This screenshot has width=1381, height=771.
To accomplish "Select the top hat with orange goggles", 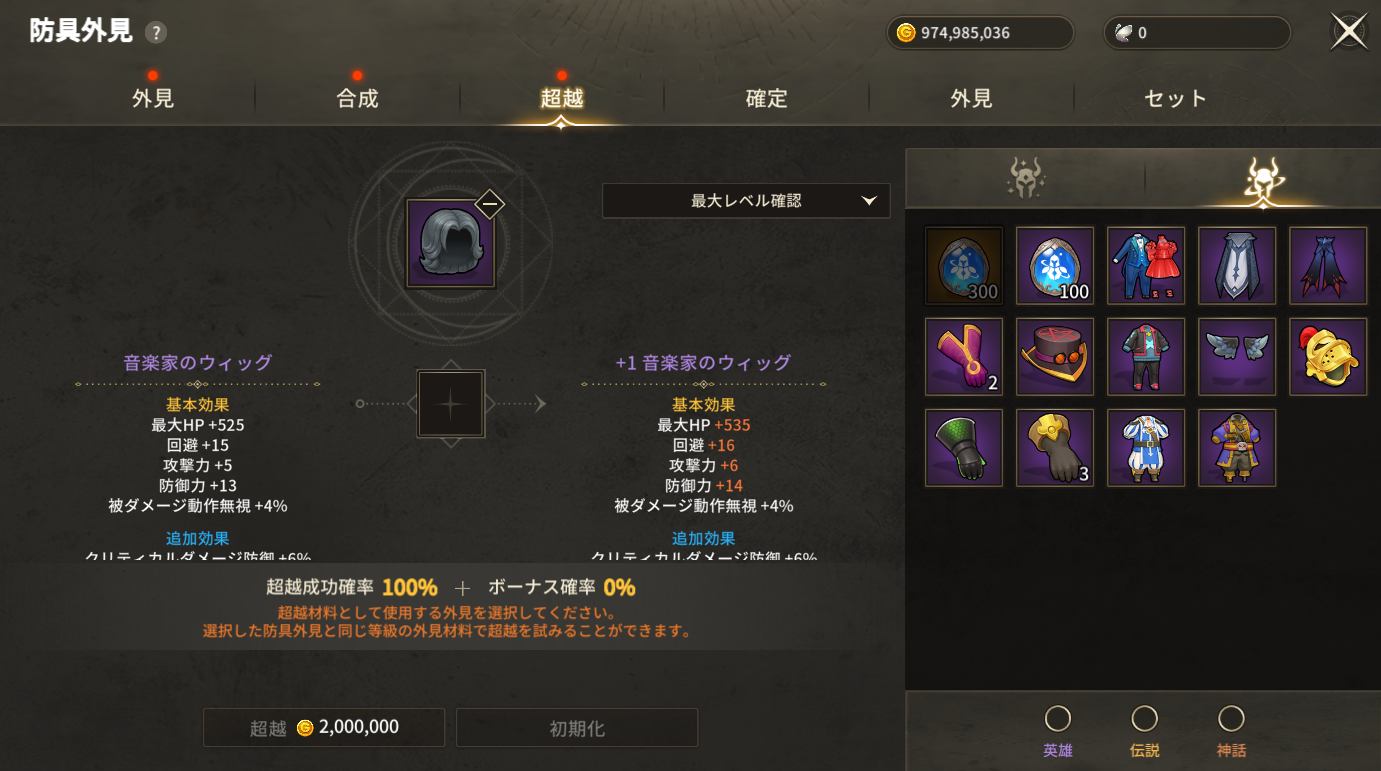I will [1055, 356].
